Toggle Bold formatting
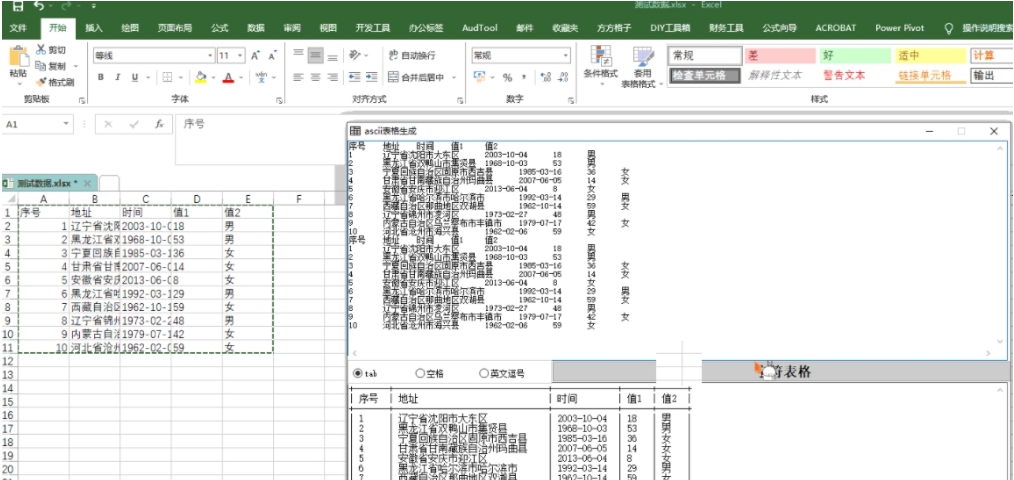The height and width of the screenshot is (480, 1014). pos(101,77)
